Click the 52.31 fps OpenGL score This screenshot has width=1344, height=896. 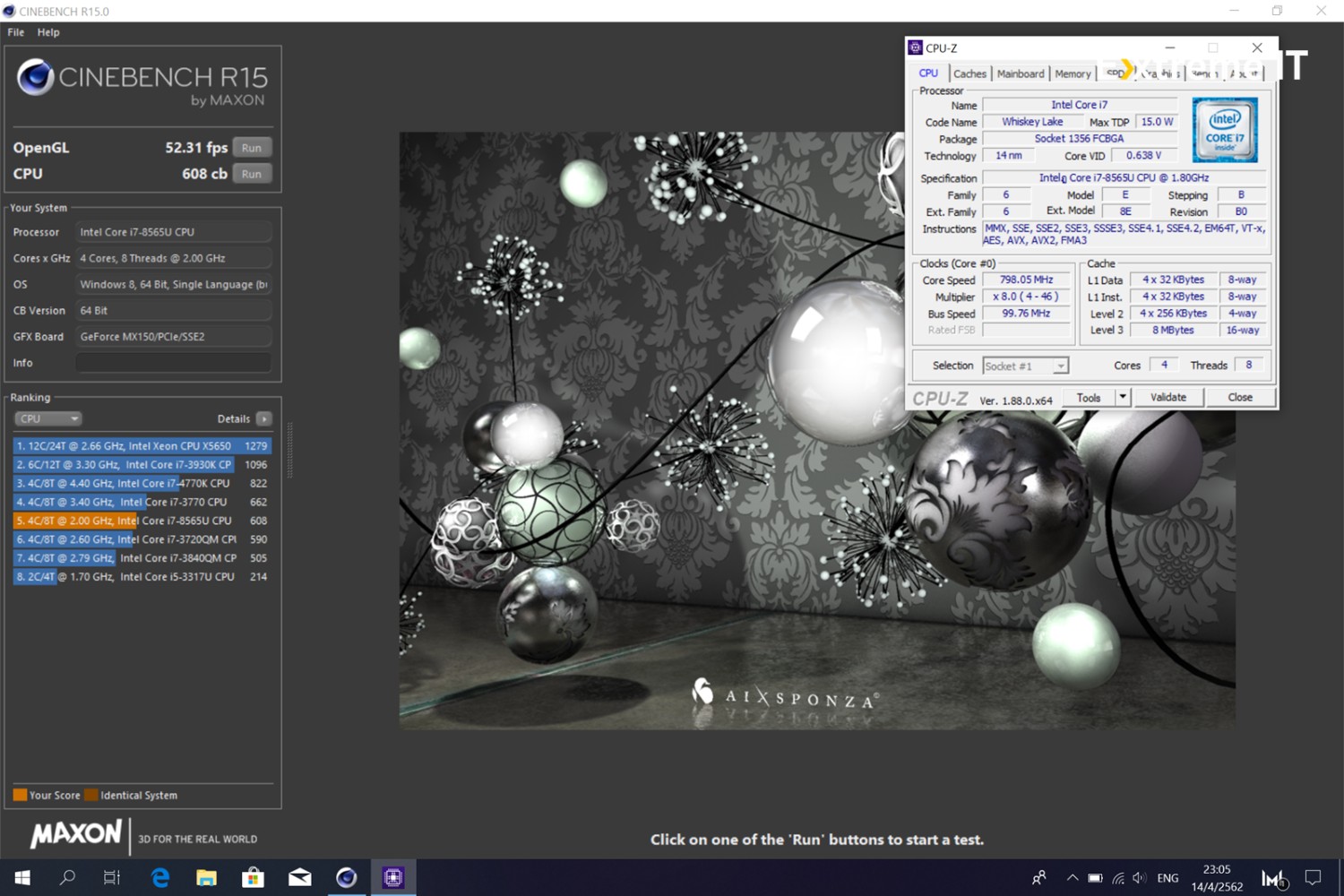(x=196, y=148)
